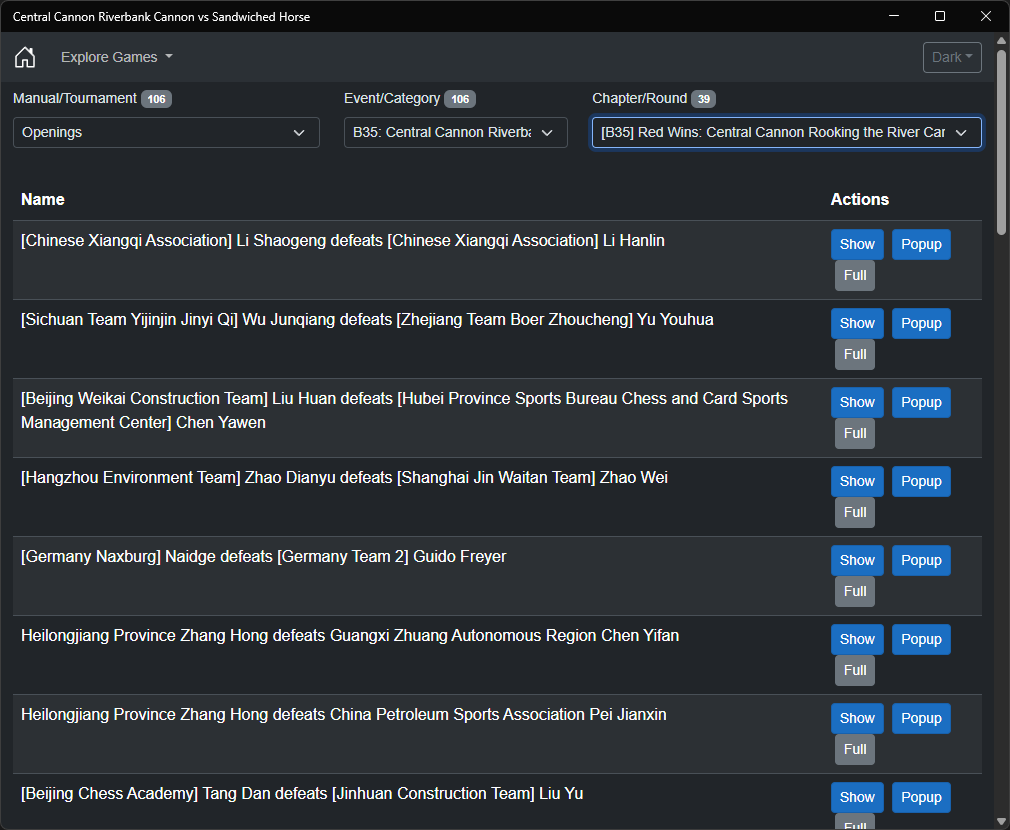Expand the B35 Event/Category dropdown
The width and height of the screenshot is (1010, 830).
pyautogui.click(x=455, y=132)
